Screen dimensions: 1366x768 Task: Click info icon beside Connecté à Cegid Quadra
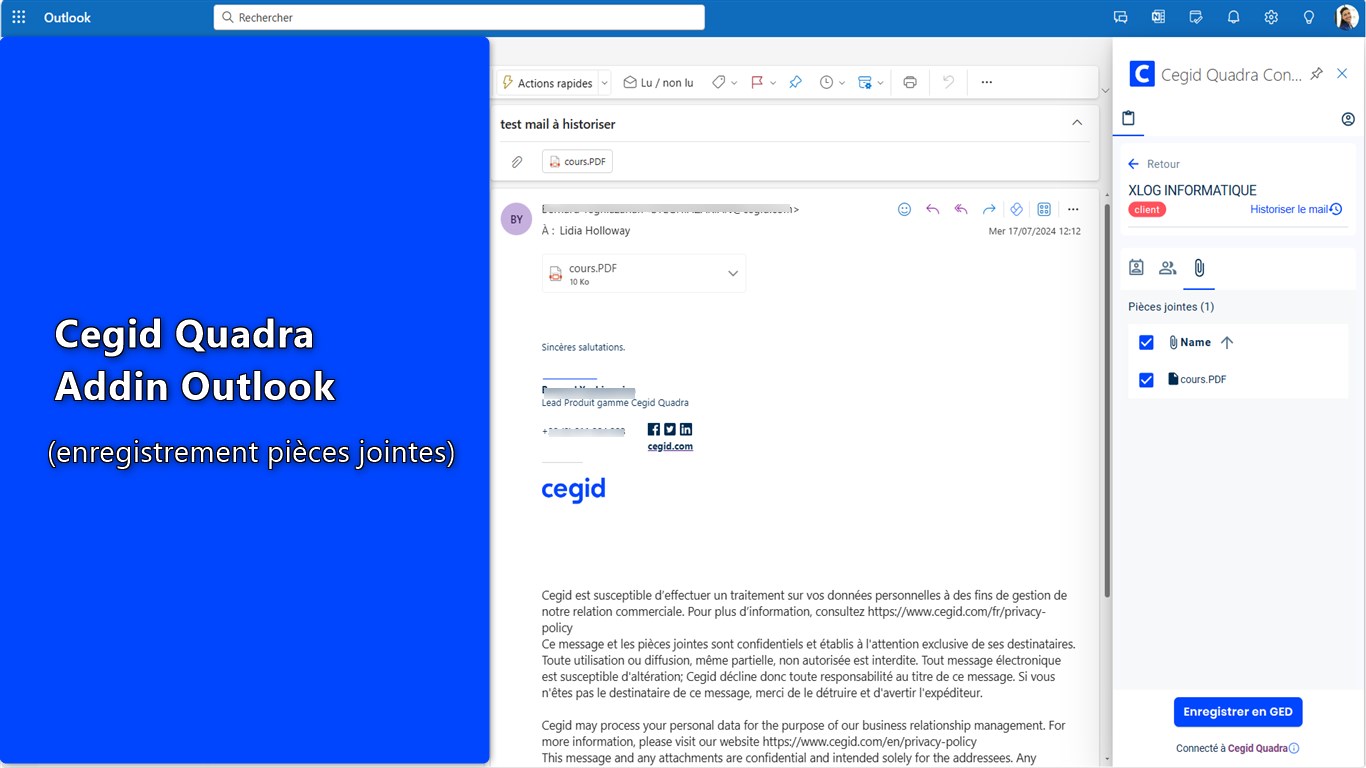click(x=1294, y=748)
